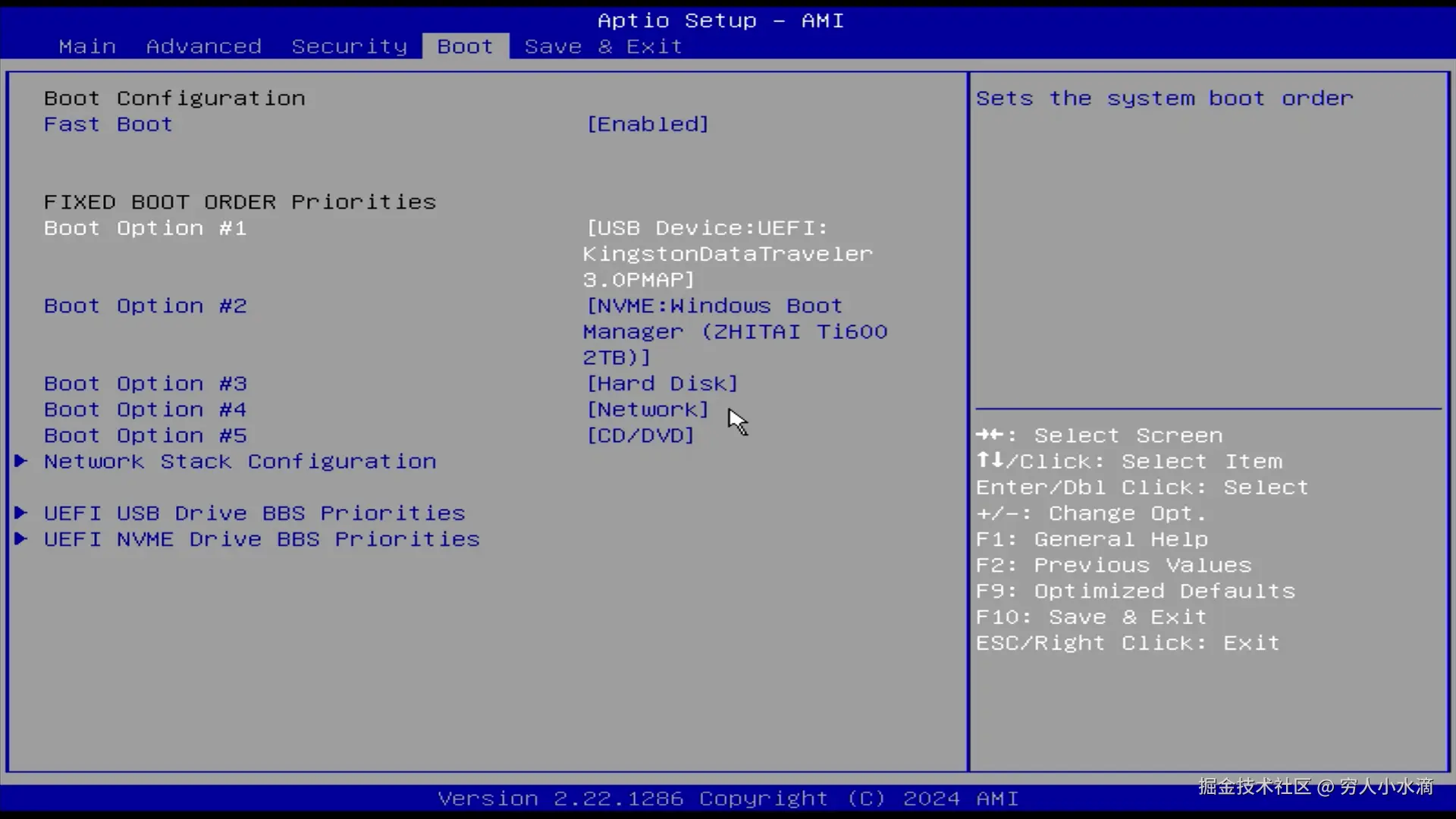Switch to the Advanced tab
Screen dimensions: 1456x819
tap(204, 46)
